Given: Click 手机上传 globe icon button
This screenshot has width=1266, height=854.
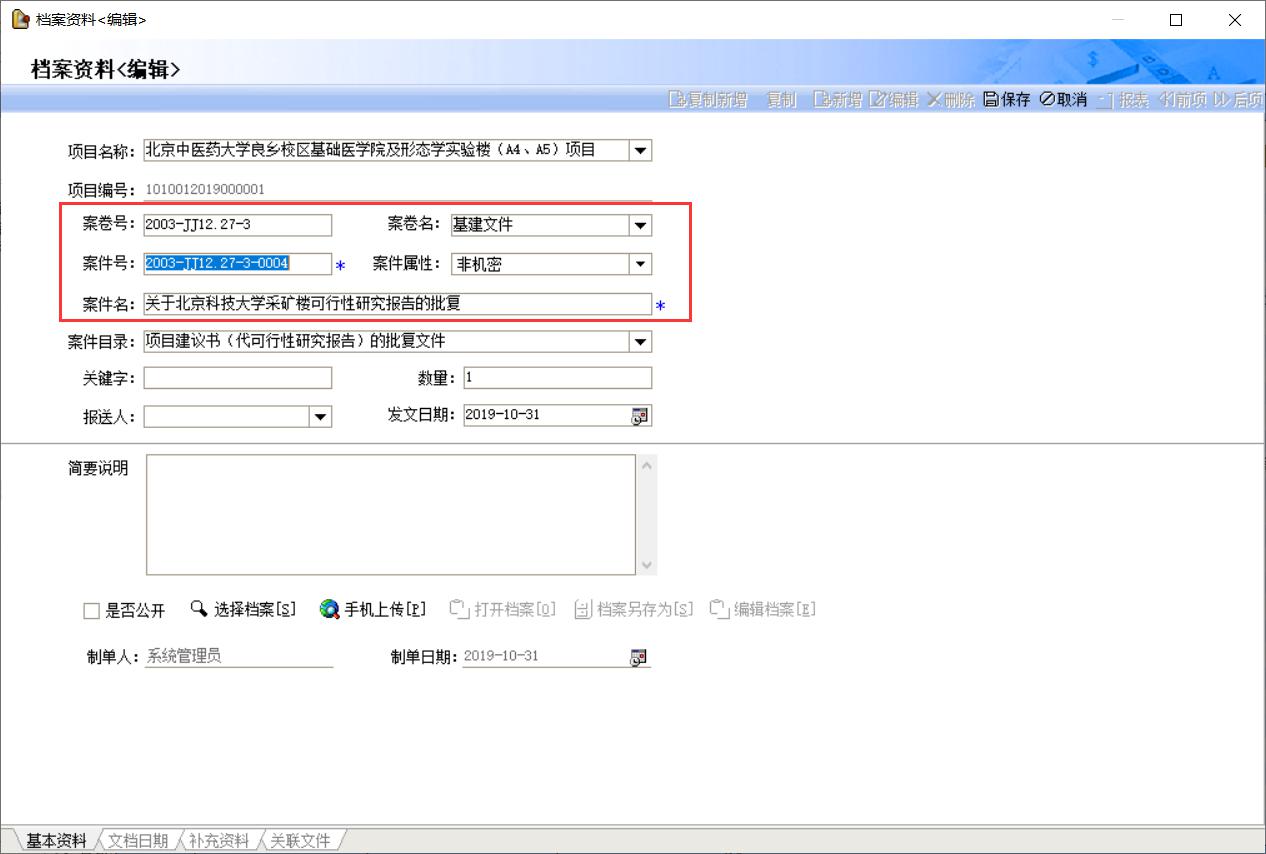Looking at the screenshot, I should [x=329, y=609].
